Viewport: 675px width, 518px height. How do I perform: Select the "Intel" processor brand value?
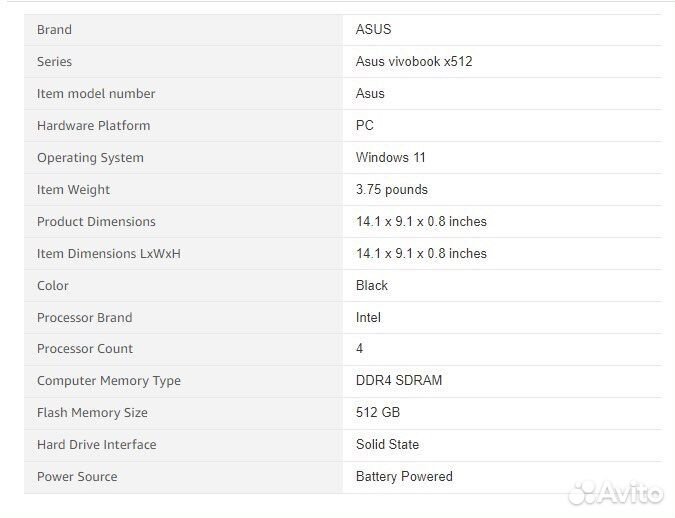368,318
